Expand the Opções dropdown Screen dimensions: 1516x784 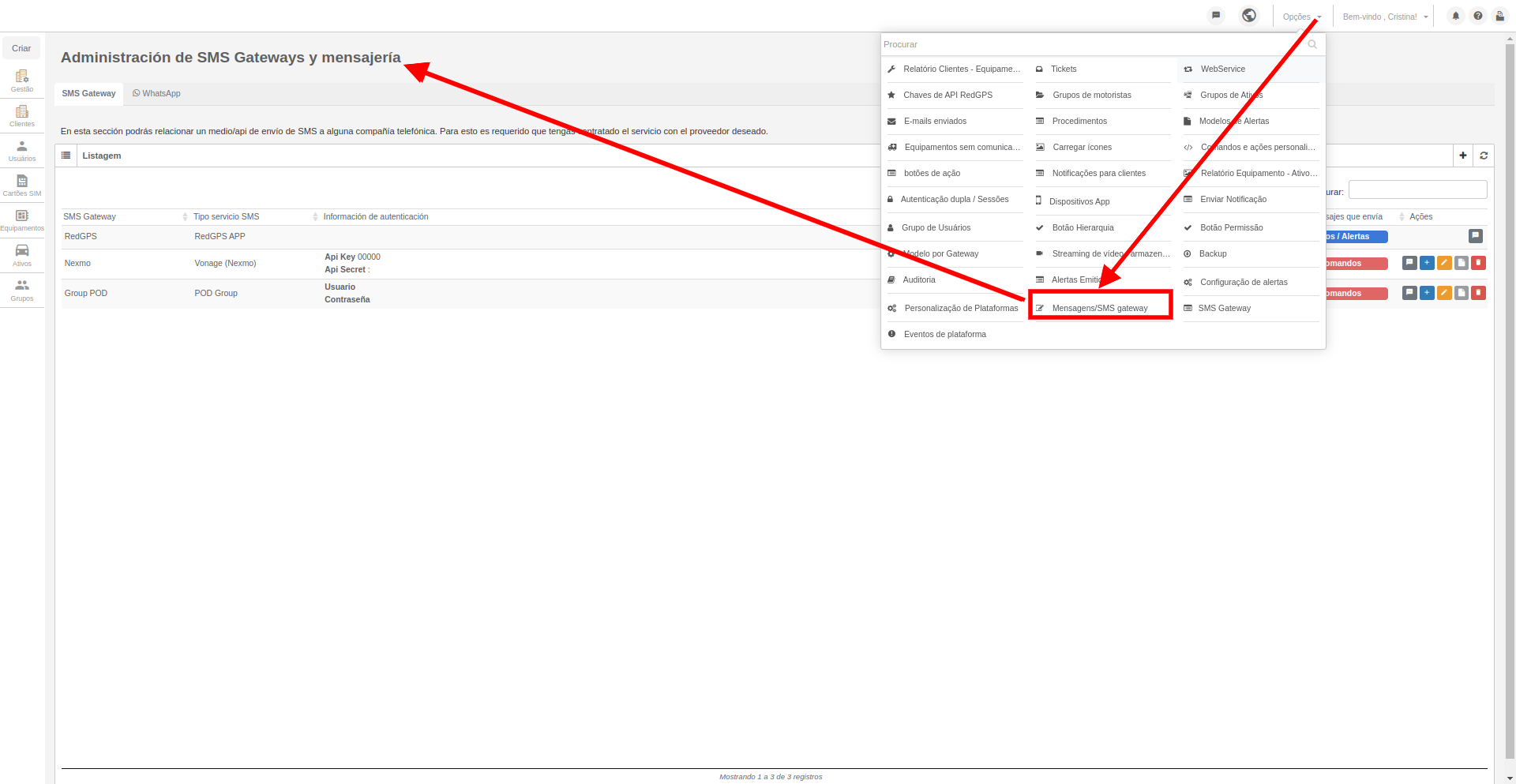(1301, 17)
